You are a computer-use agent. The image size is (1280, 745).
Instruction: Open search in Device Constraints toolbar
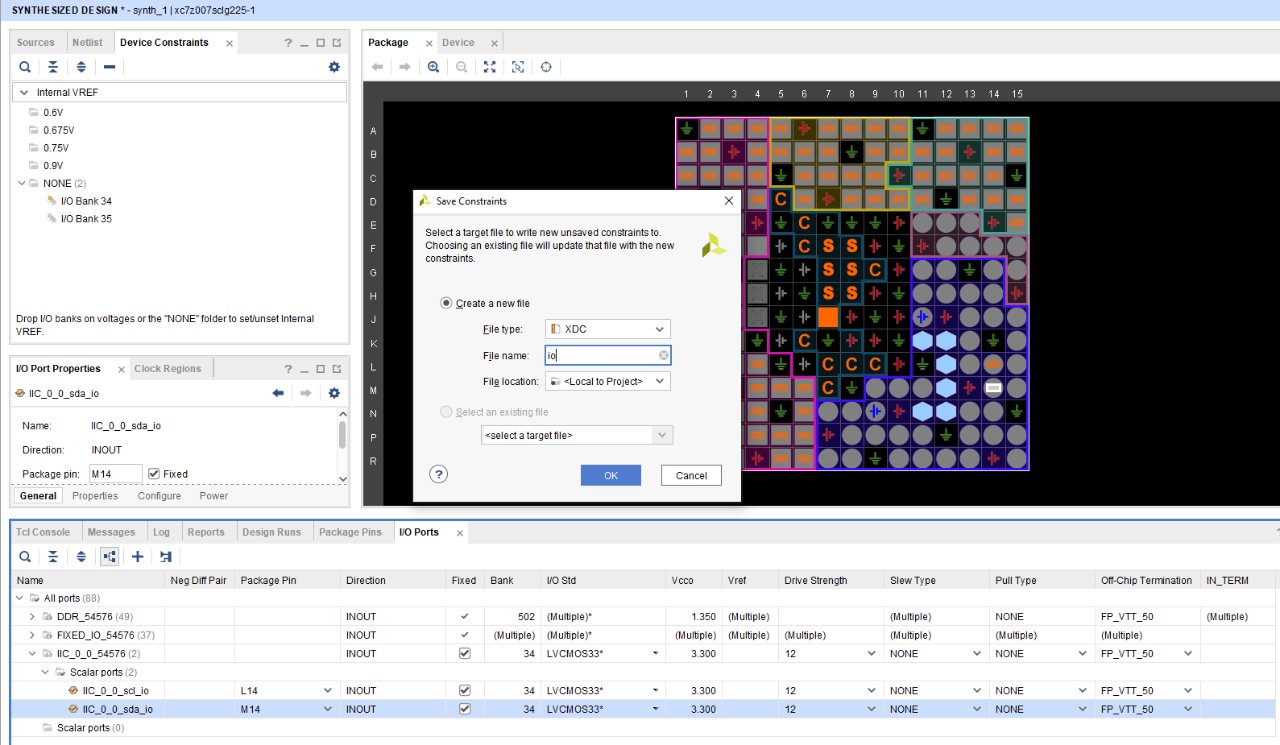tap(25, 67)
